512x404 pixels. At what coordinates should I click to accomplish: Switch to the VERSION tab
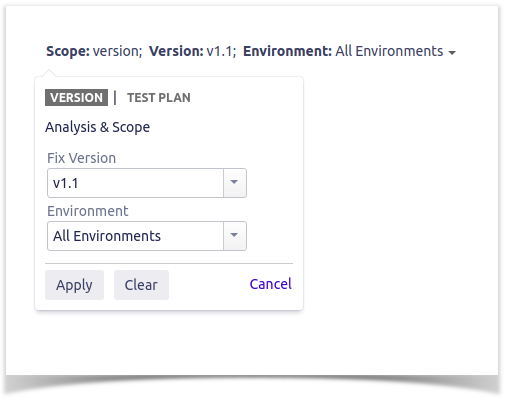(76, 98)
